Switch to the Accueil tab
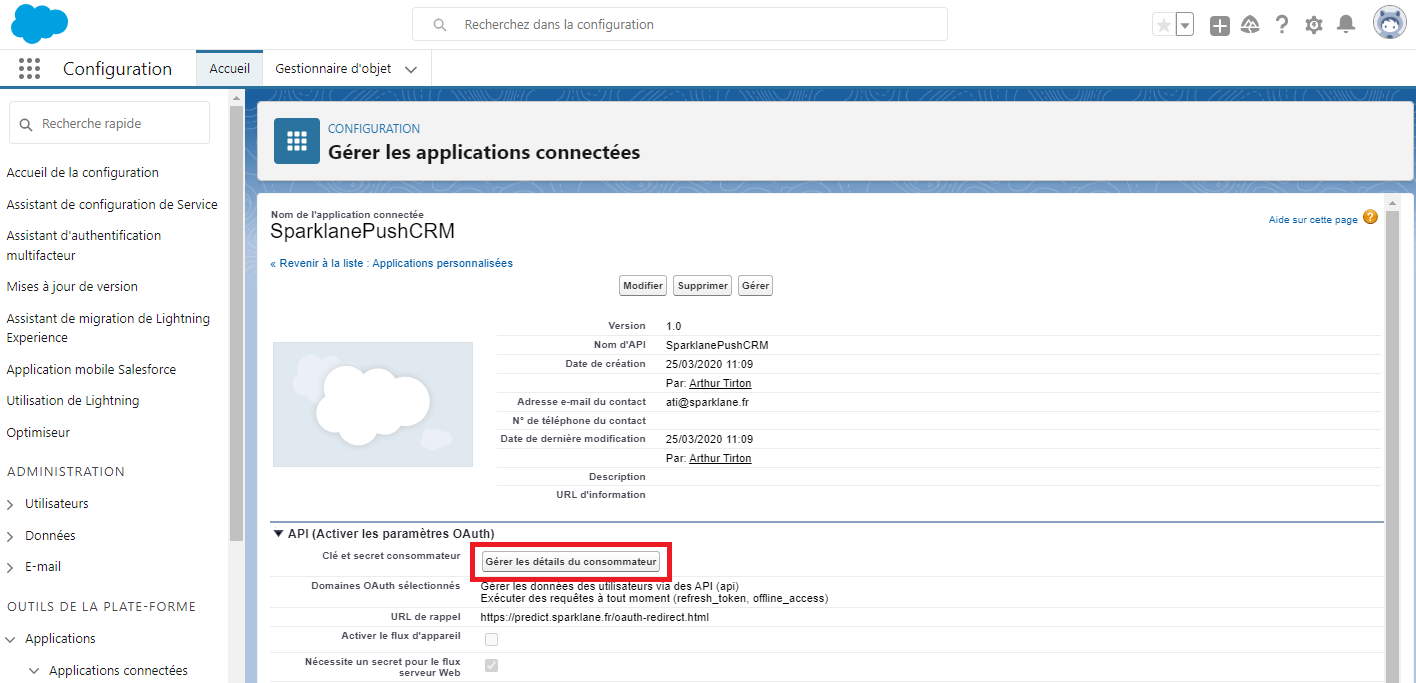1416x683 pixels. [230, 69]
